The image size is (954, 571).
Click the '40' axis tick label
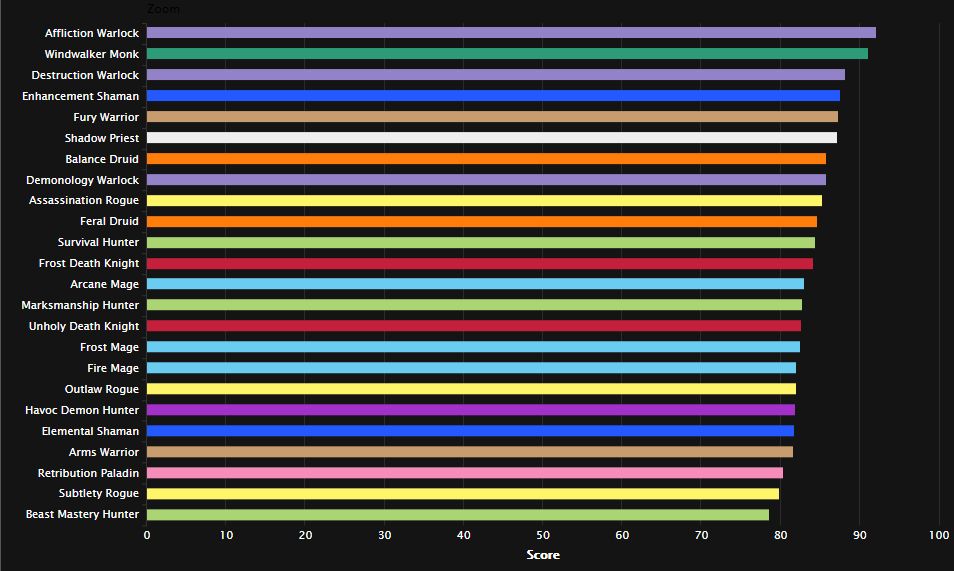(464, 535)
